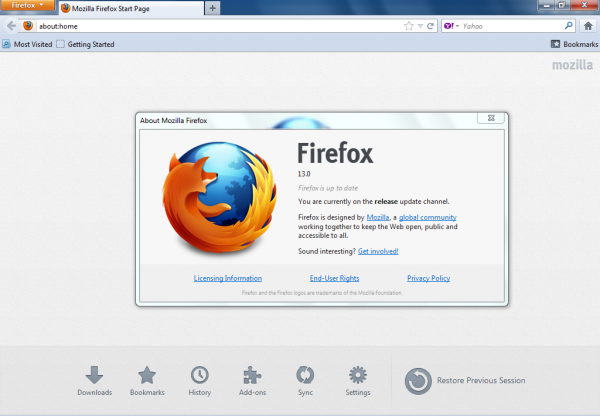This screenshot has height=416, width=600.
Task: Close the About Mozilla Firefox dialog
Action: tap(491, 118)
